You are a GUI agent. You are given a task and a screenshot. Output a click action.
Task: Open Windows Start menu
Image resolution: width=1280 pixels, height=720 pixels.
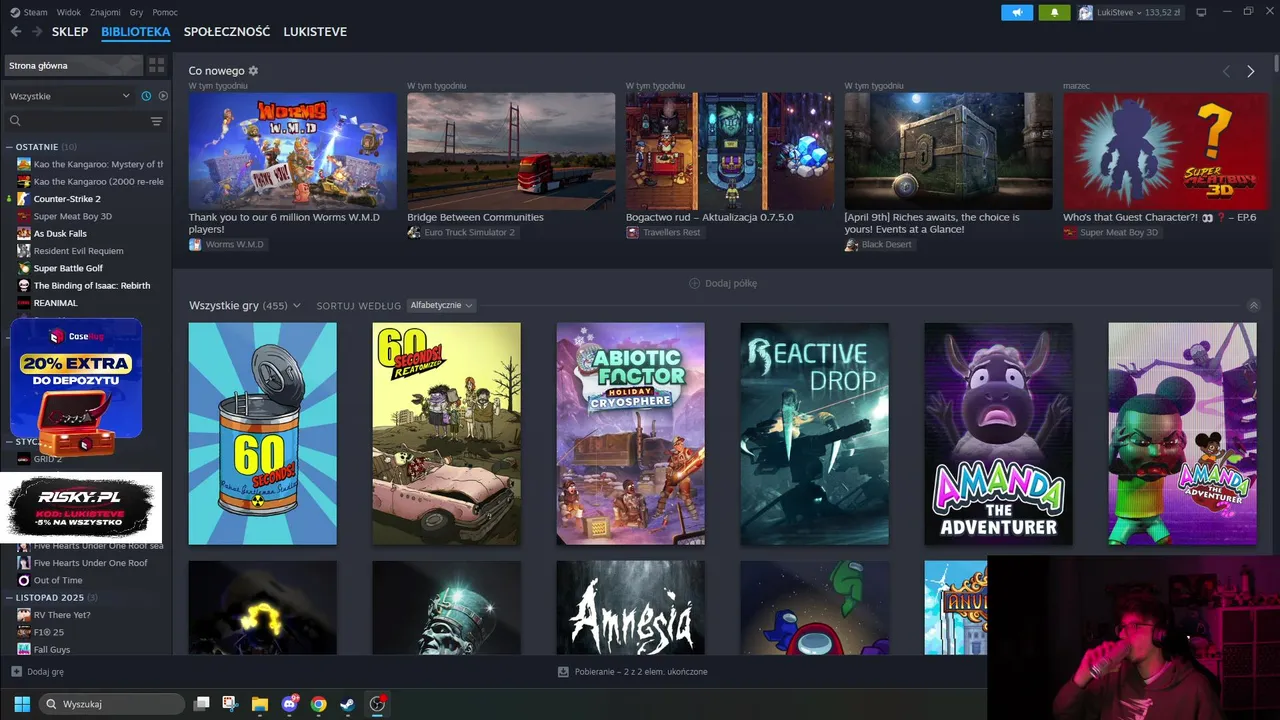point(22,704)
